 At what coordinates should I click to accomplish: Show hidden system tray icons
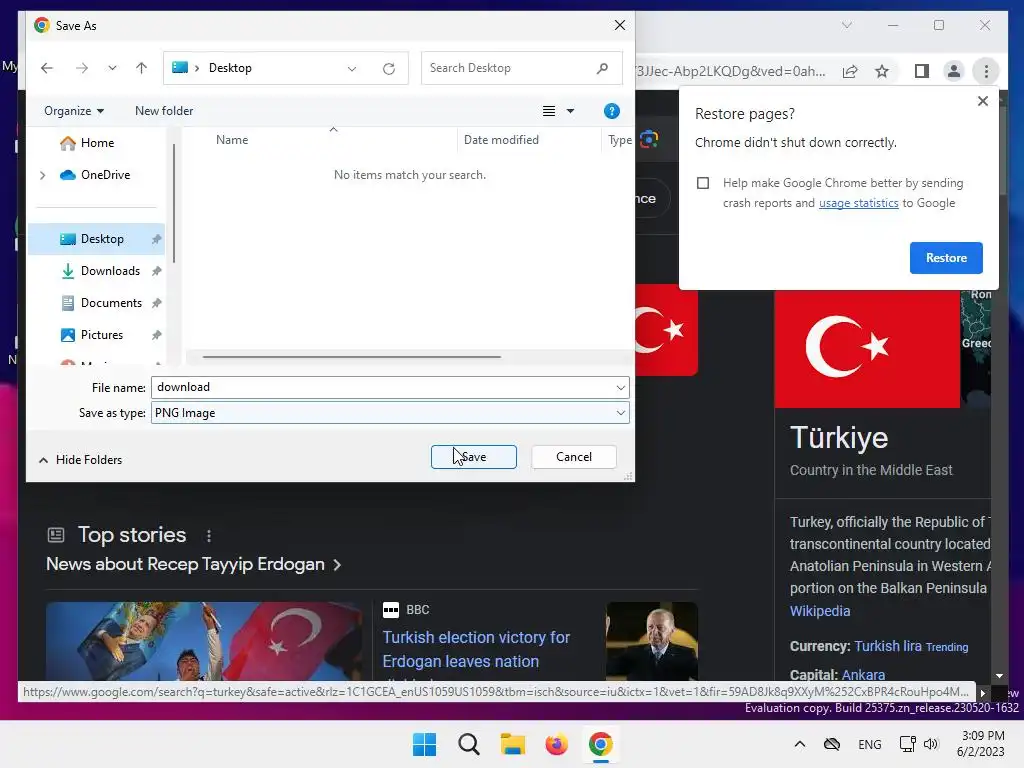[799, 744]
